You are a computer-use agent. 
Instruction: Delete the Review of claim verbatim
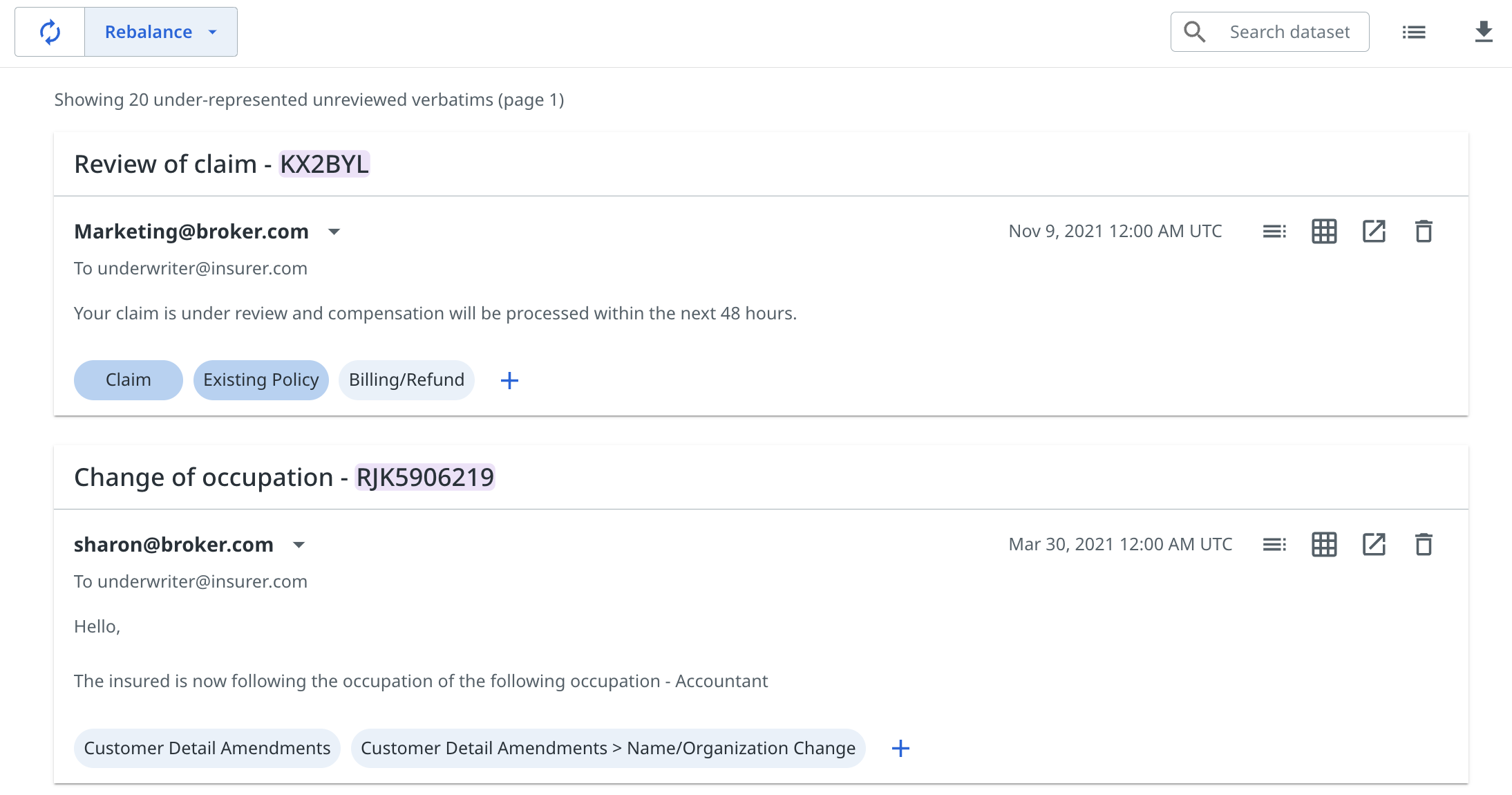tap(1424, 232)
